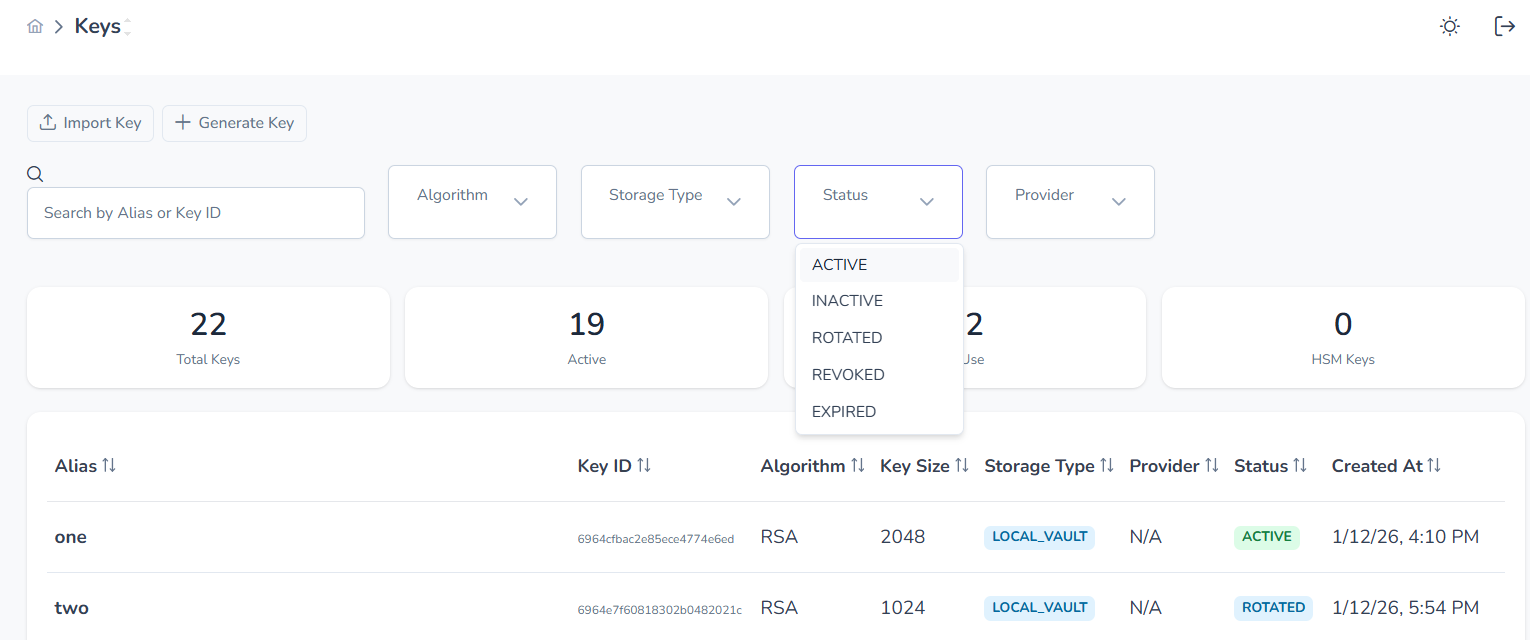Click the search magnifier icon
The height and width of the screenshot is (640, 1530).
pos(35,174)
